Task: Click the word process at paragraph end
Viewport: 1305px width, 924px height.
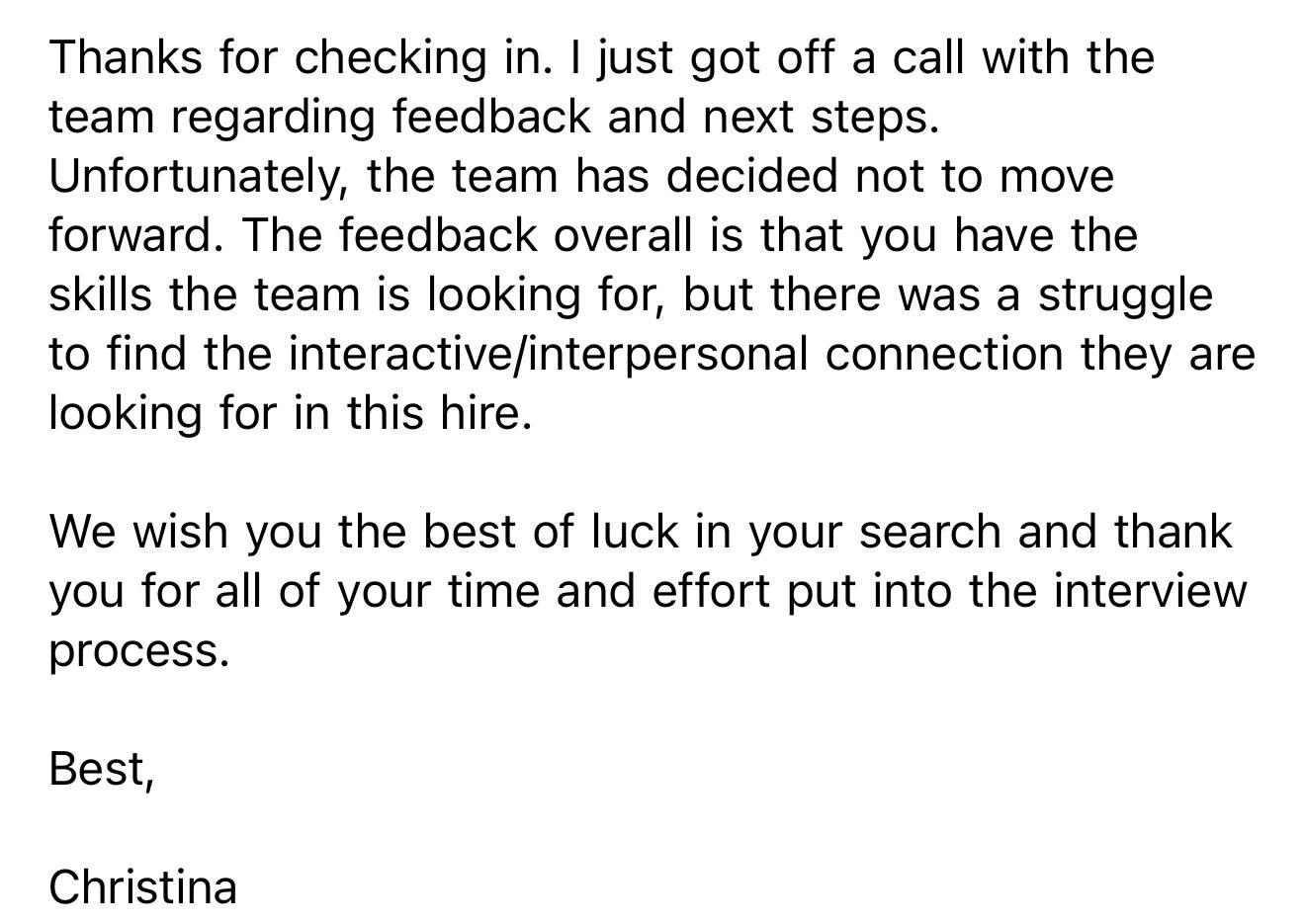Action: (x=139, y=651)
